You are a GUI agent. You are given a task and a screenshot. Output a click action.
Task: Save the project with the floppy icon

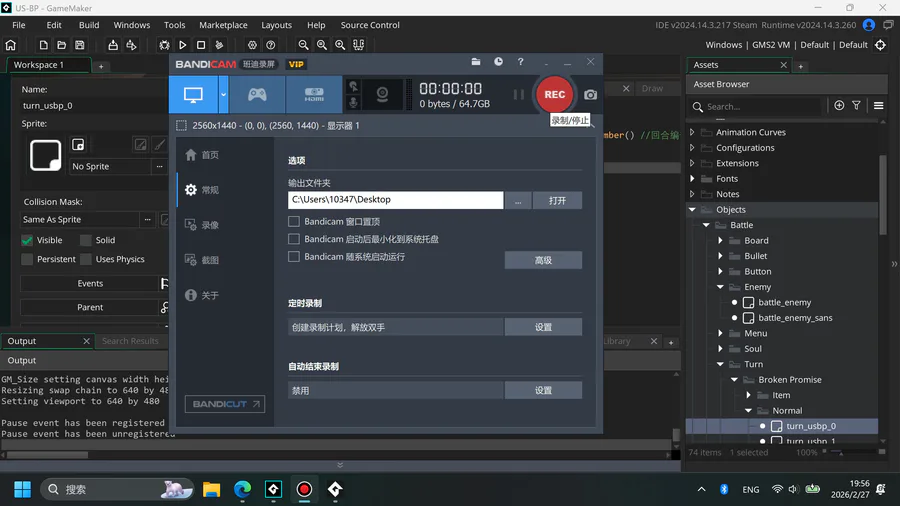(80, 45)
